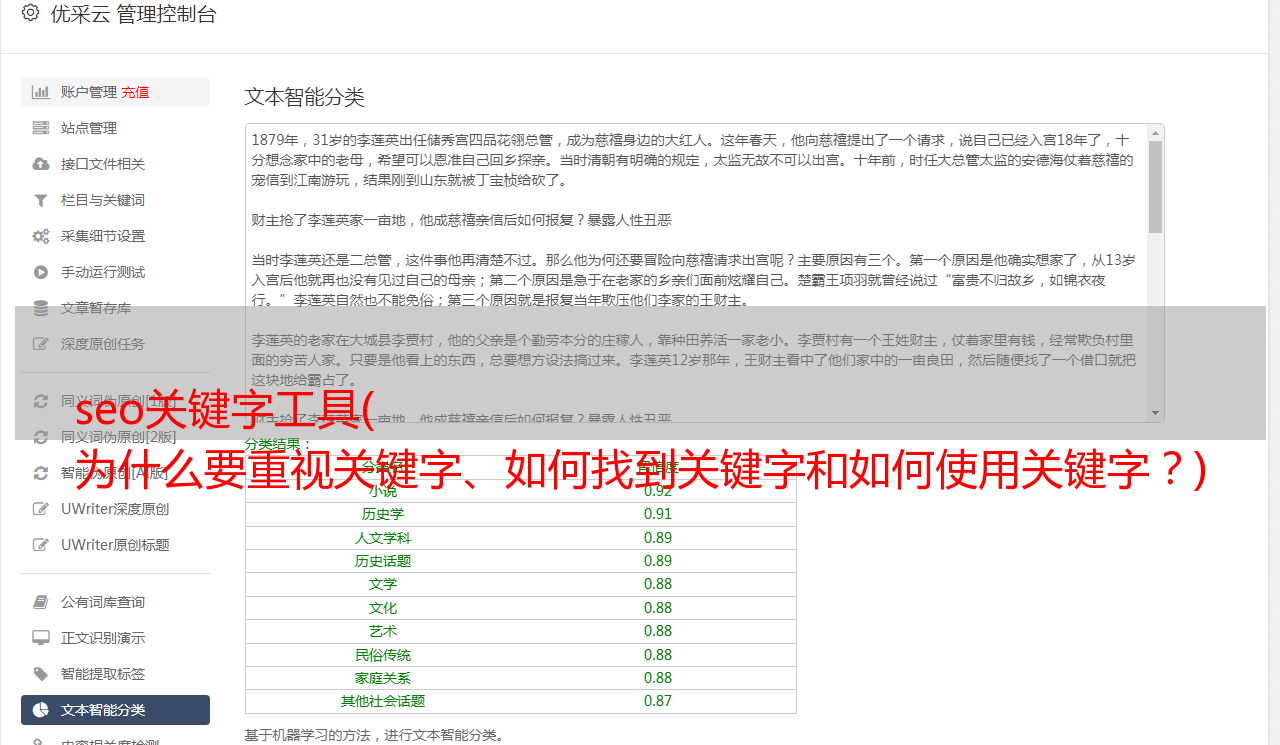
Task: Select the funnel icon for 栏目与关键词
Action: click(39, 199)
